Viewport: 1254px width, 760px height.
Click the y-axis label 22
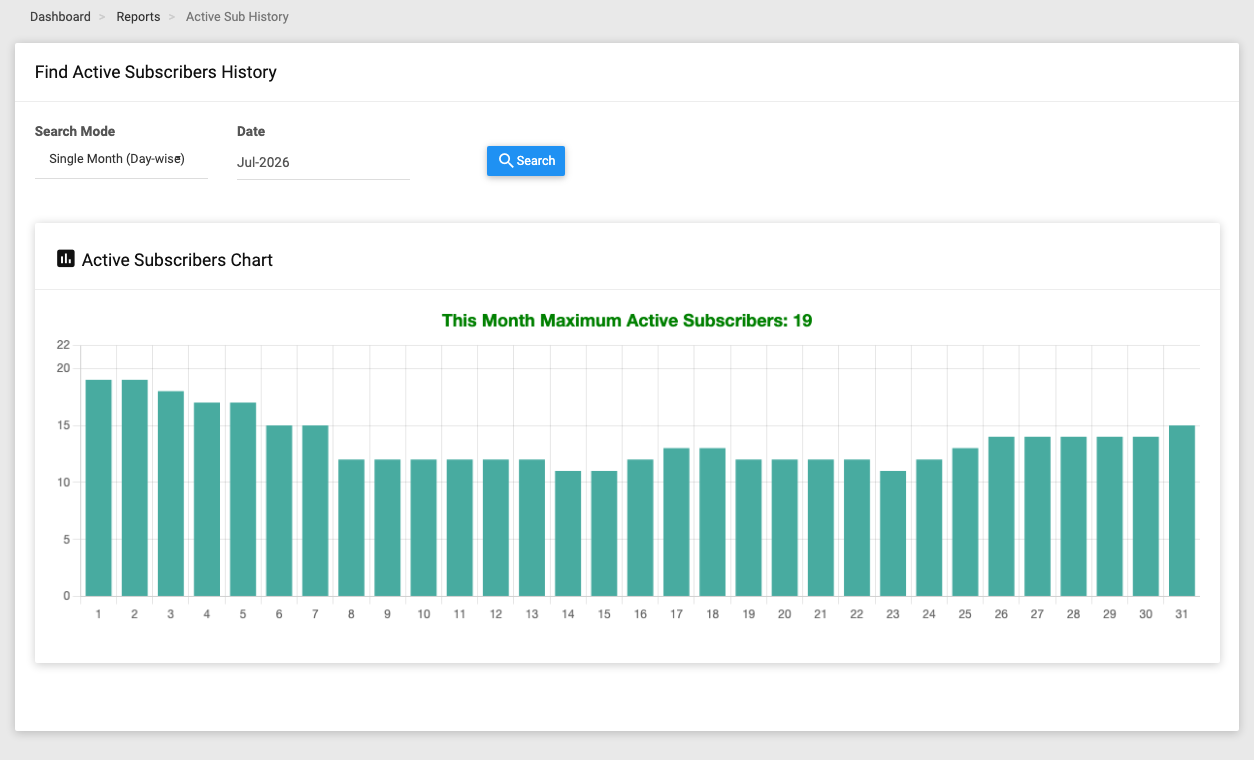coord(63,345)
